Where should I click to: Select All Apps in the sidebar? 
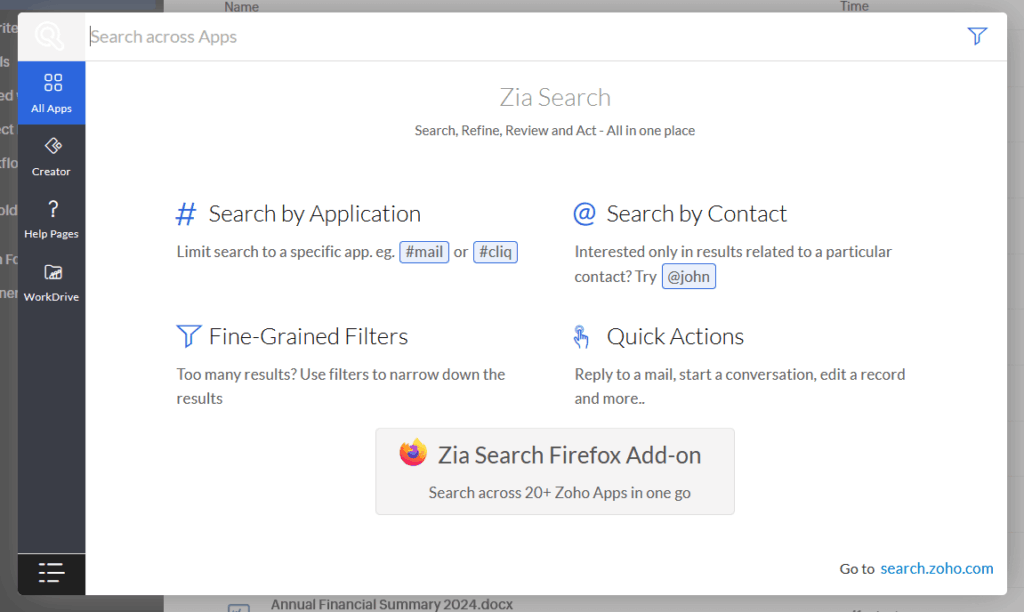tap(52, 93)
